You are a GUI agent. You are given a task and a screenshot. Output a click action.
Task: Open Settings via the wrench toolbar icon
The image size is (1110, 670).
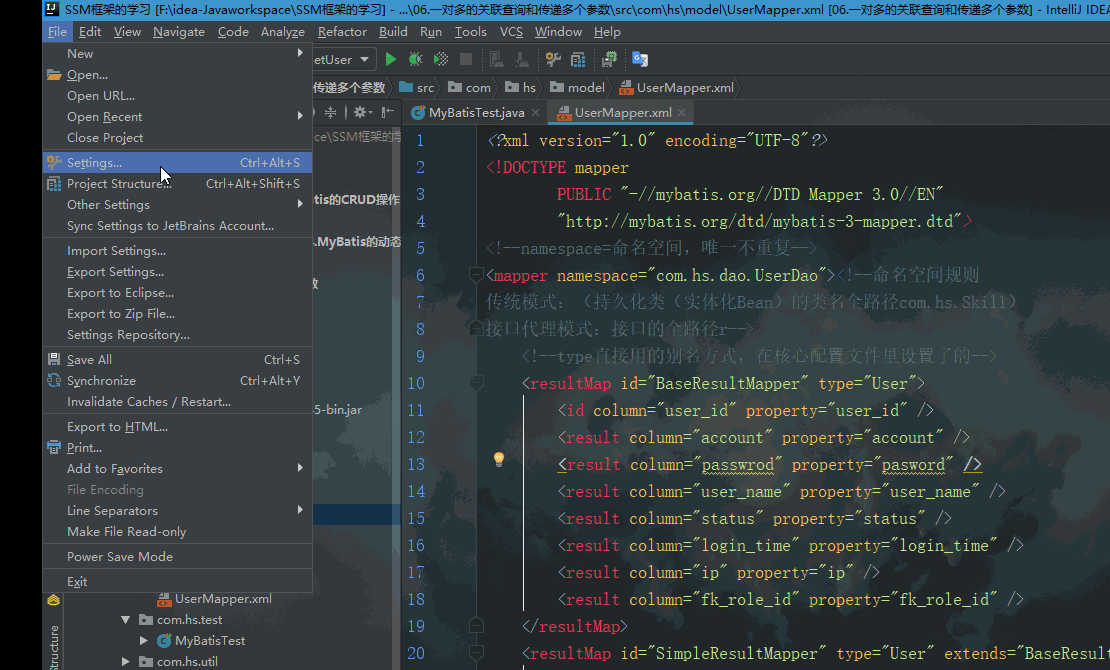(x=553, y=59)
